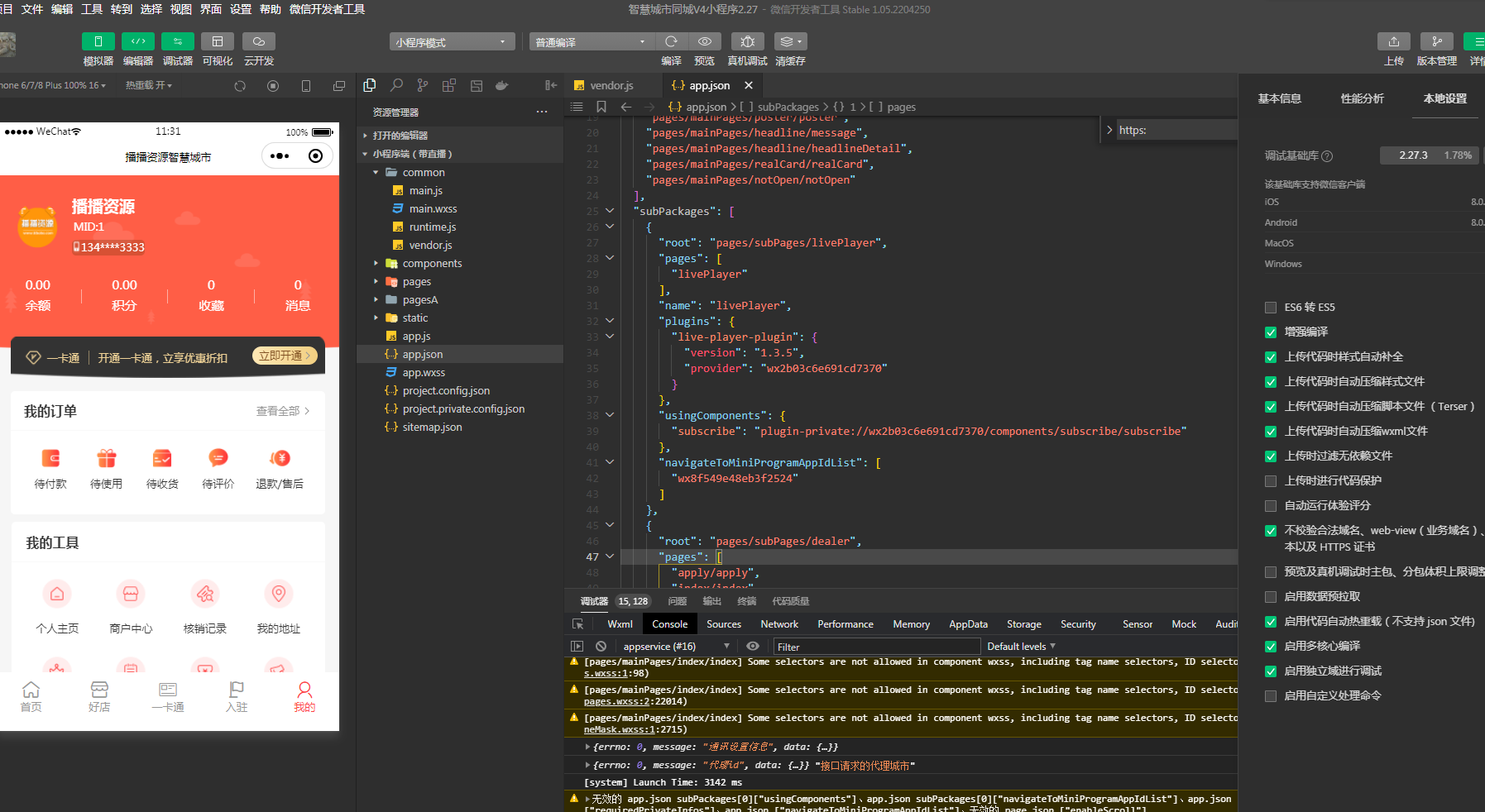This screenshot has height=812, width=1485.
Task: Toggle 上传代码时样式自动补全 checkbox
Action: [1271, 357]
